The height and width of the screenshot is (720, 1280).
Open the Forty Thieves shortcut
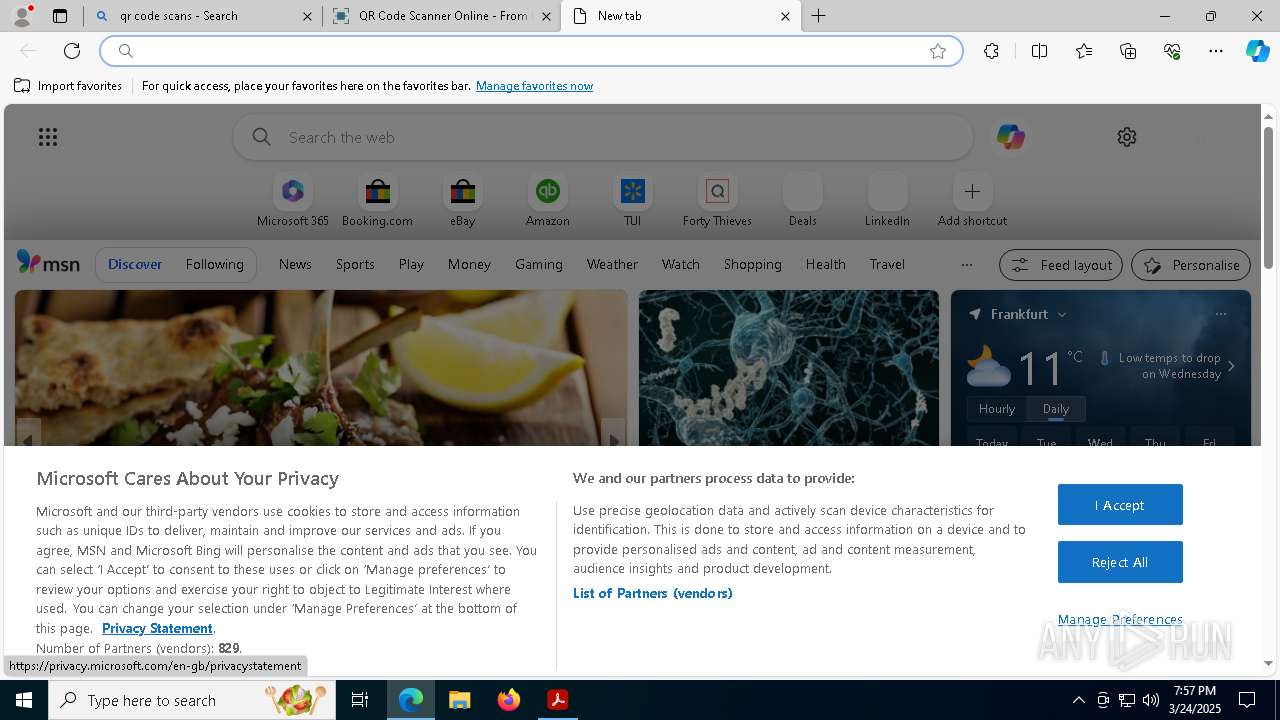pyautogui.click(x=717, y=200)
